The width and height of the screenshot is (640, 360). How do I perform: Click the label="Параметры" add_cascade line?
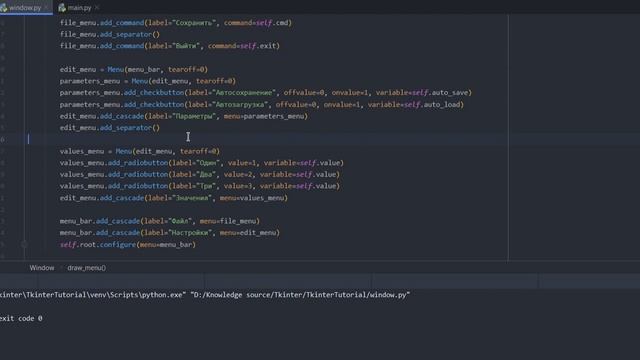coord(184,116)
